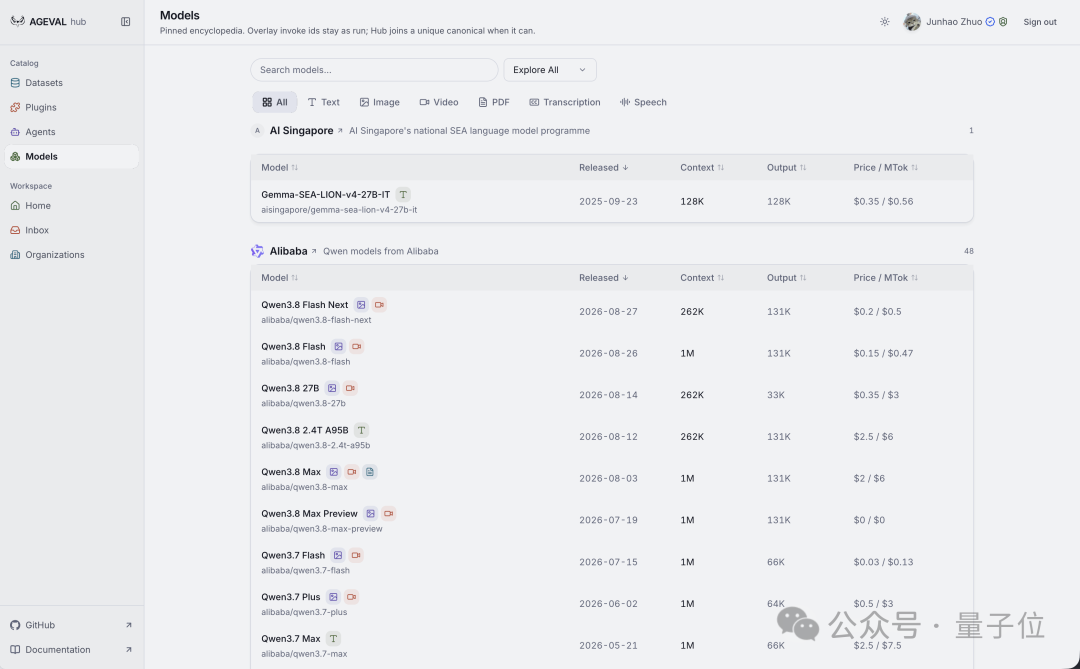The image size is (1080, 669).
Task: Expand the Explore All dropdown
Action: pos(550,70)
